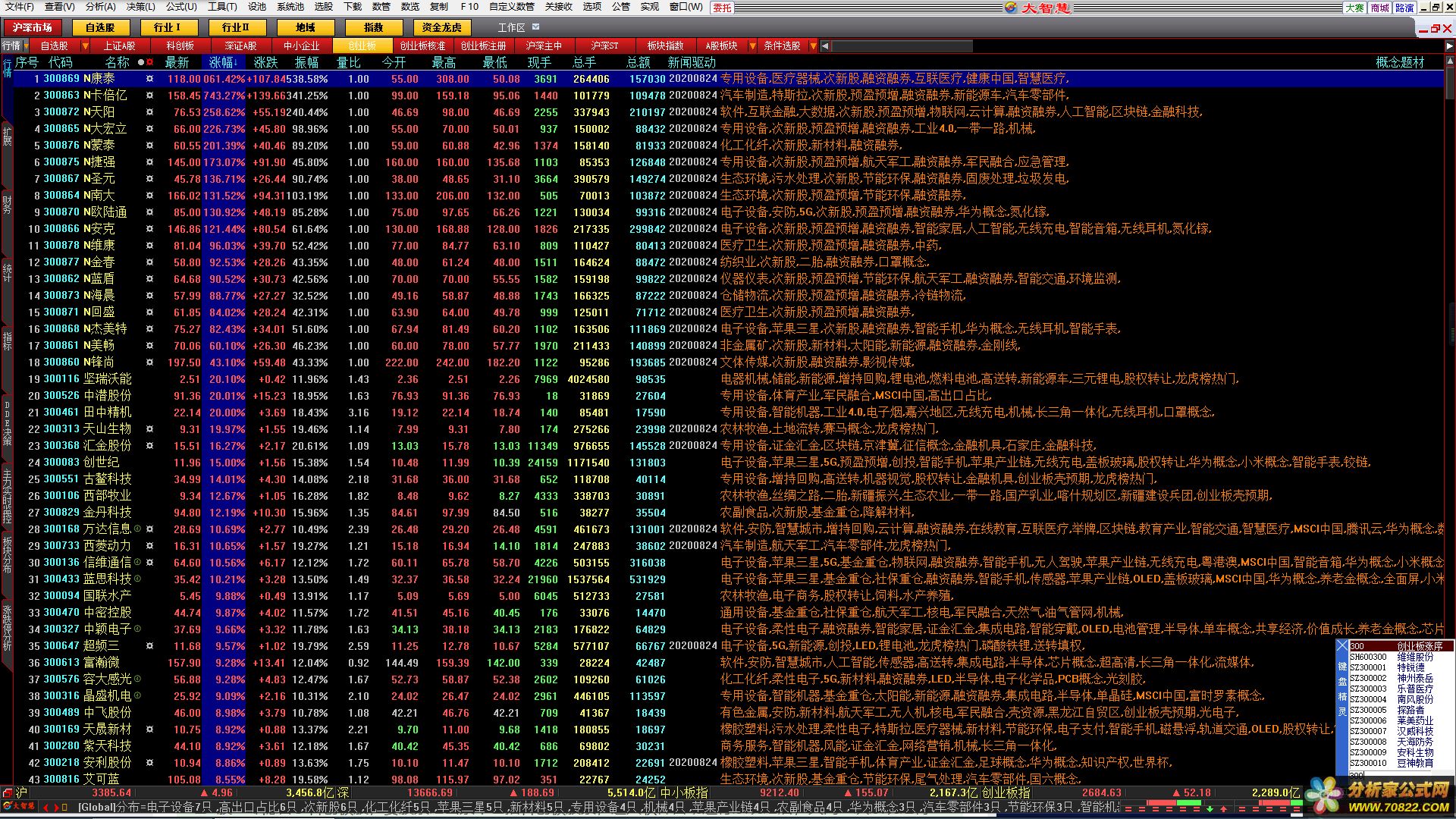Click the 中小板指 index in the status bar
1456x819 pixels.
click(684, 792)
